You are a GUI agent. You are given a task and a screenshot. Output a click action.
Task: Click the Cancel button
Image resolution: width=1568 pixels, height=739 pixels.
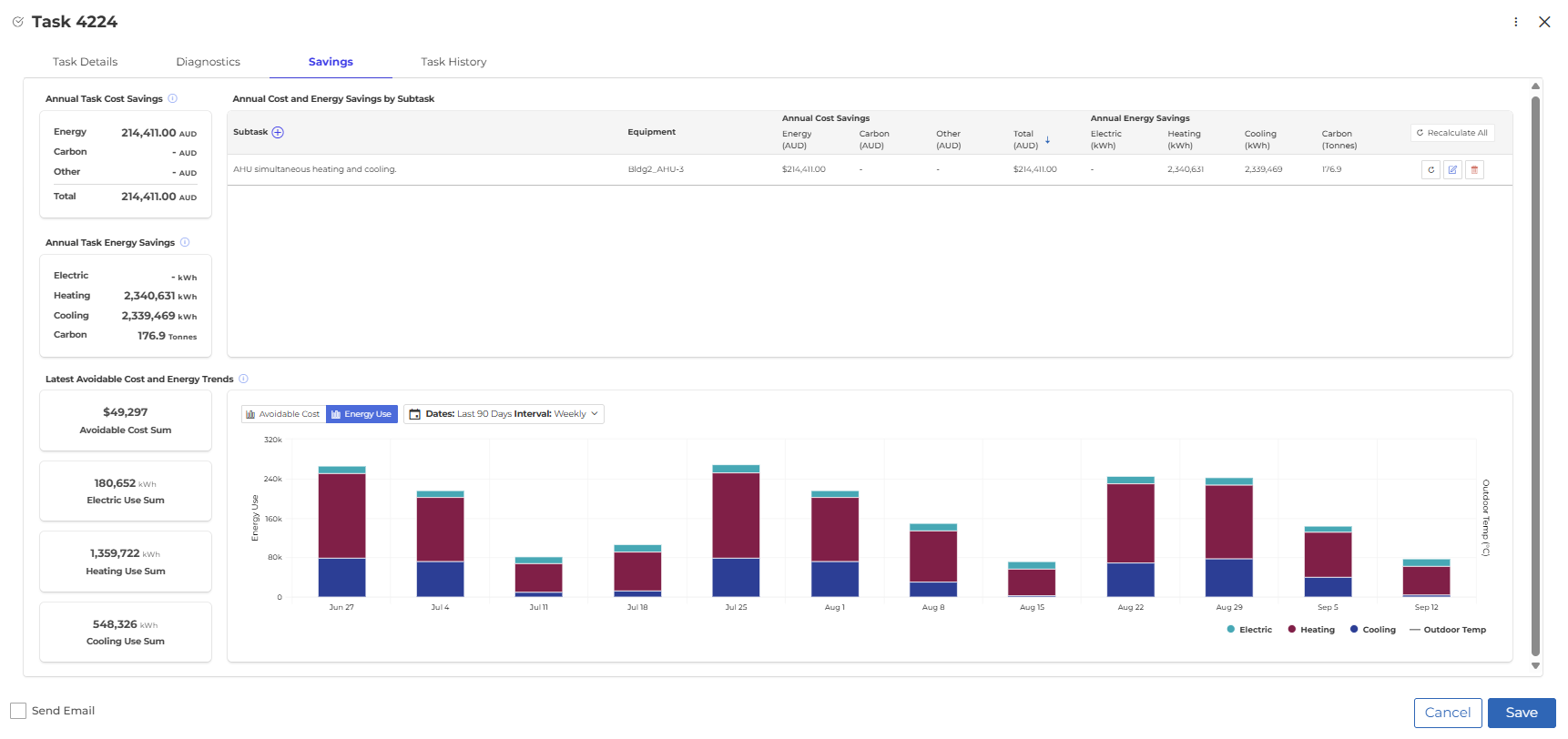(1448, 713)
